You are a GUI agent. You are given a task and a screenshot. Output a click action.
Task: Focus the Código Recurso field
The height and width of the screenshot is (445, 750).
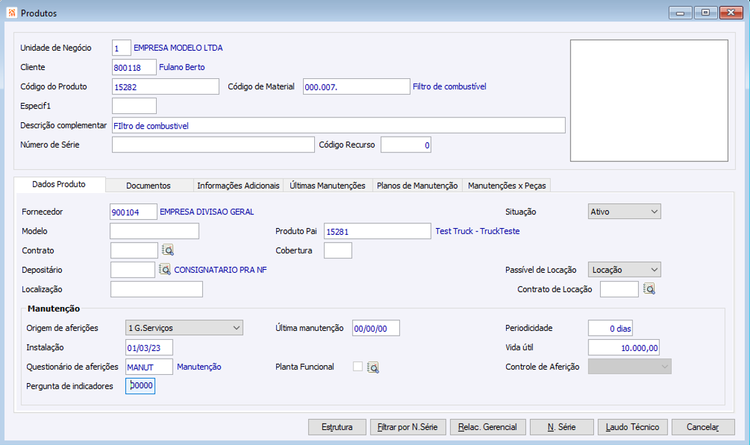coord(406,145)
